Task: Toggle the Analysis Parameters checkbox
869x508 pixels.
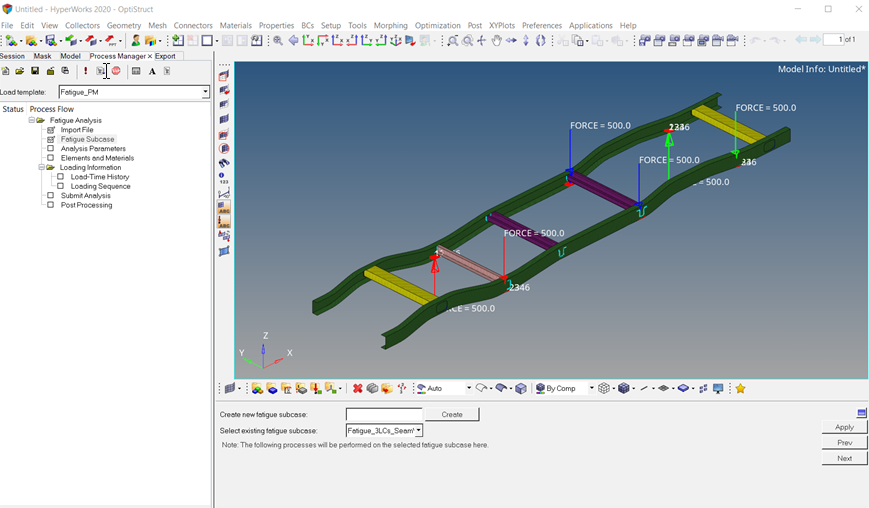Action: click(51, 149)
